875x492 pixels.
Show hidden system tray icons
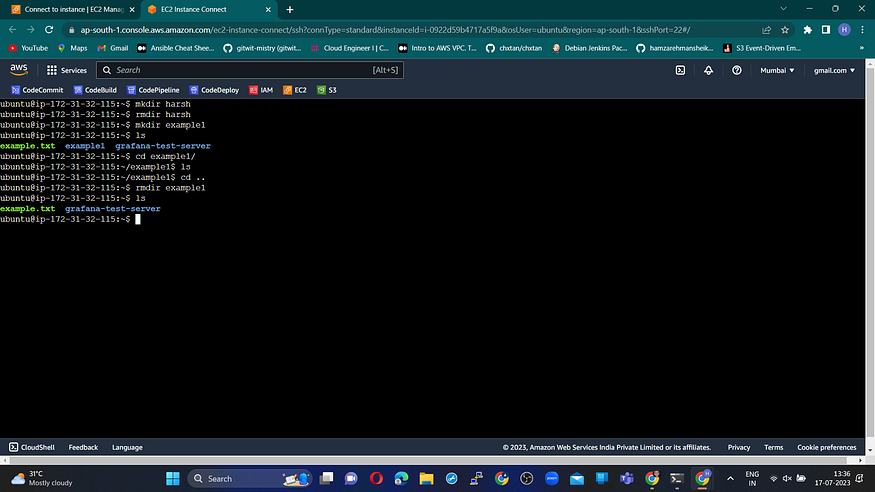[x=730, y=479]
